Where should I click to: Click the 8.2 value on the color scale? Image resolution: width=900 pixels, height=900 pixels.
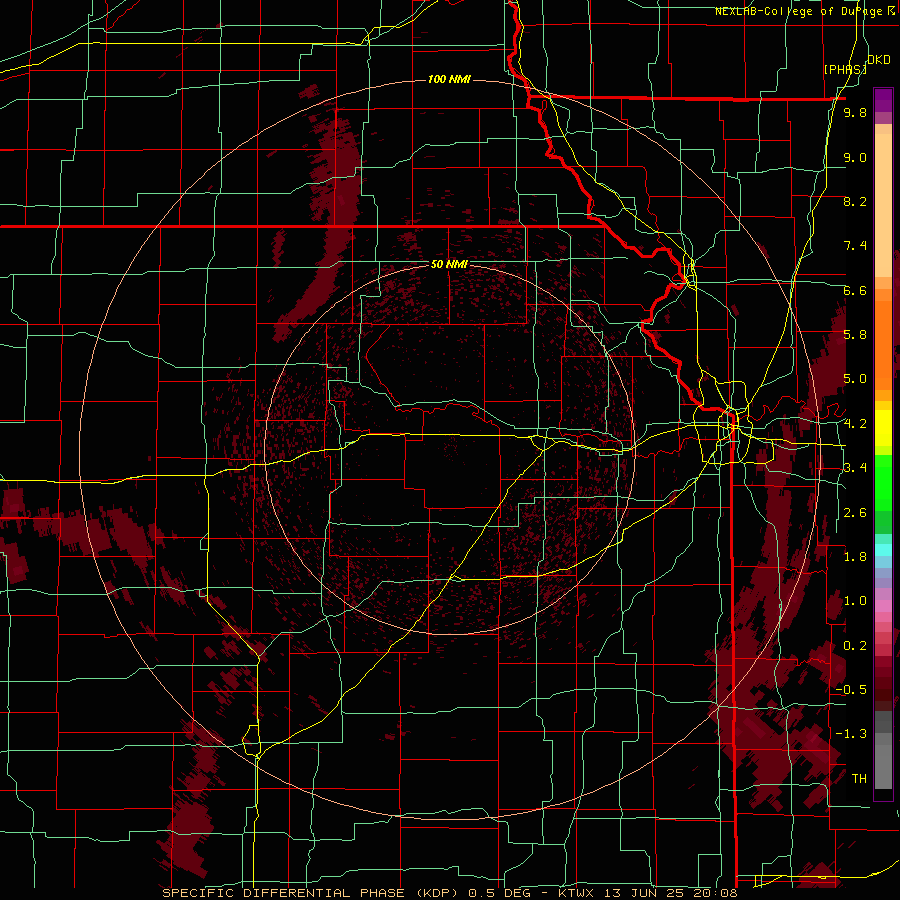855,201
